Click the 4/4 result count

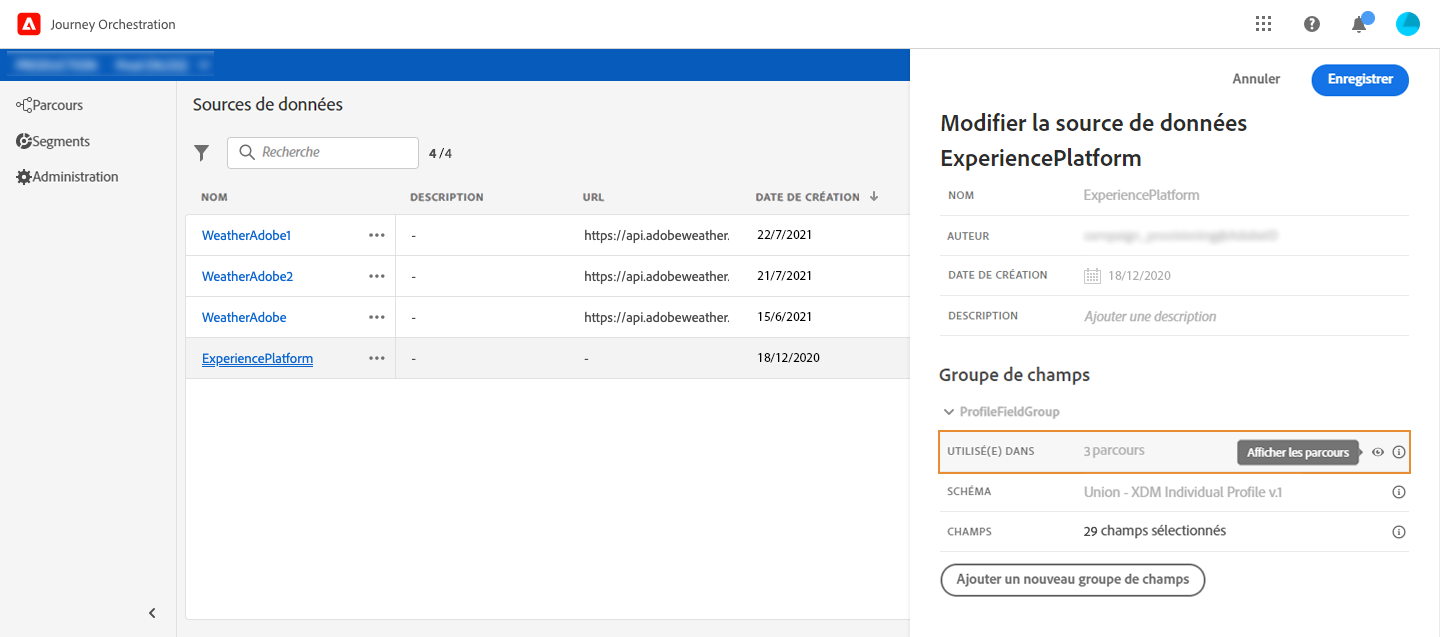tap(440, 153)
